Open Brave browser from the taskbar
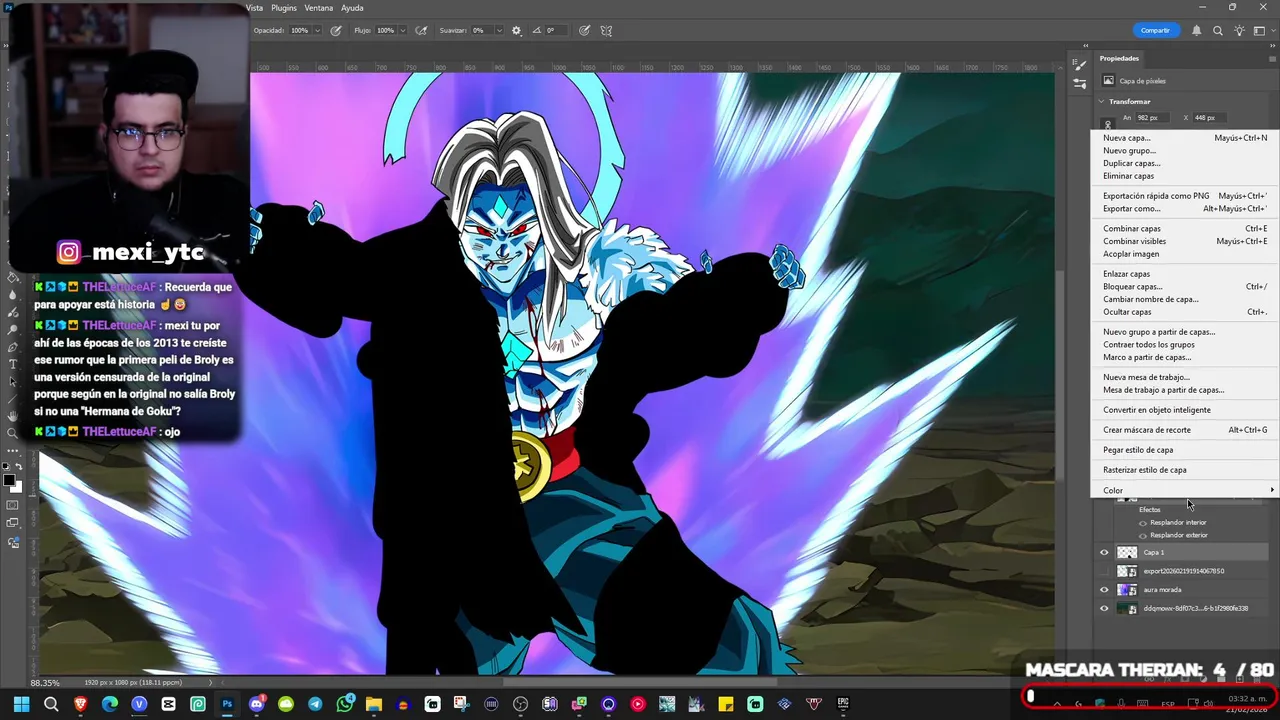The image size is (1280, 720). (81, 704)
